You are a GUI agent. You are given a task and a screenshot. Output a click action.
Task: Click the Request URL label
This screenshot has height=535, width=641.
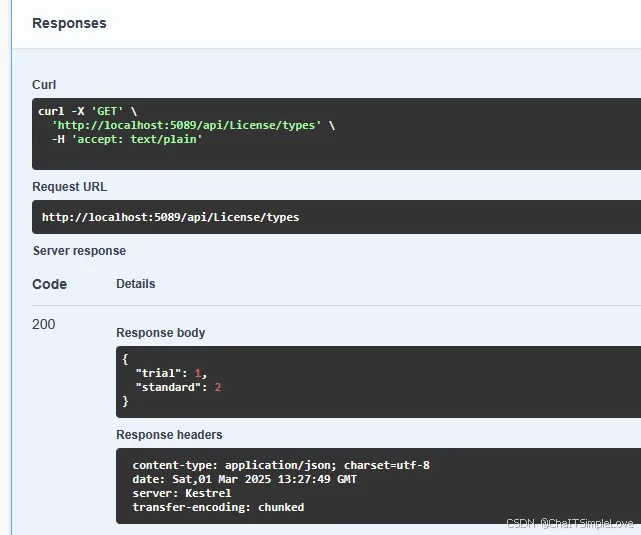tap(69, 187)
